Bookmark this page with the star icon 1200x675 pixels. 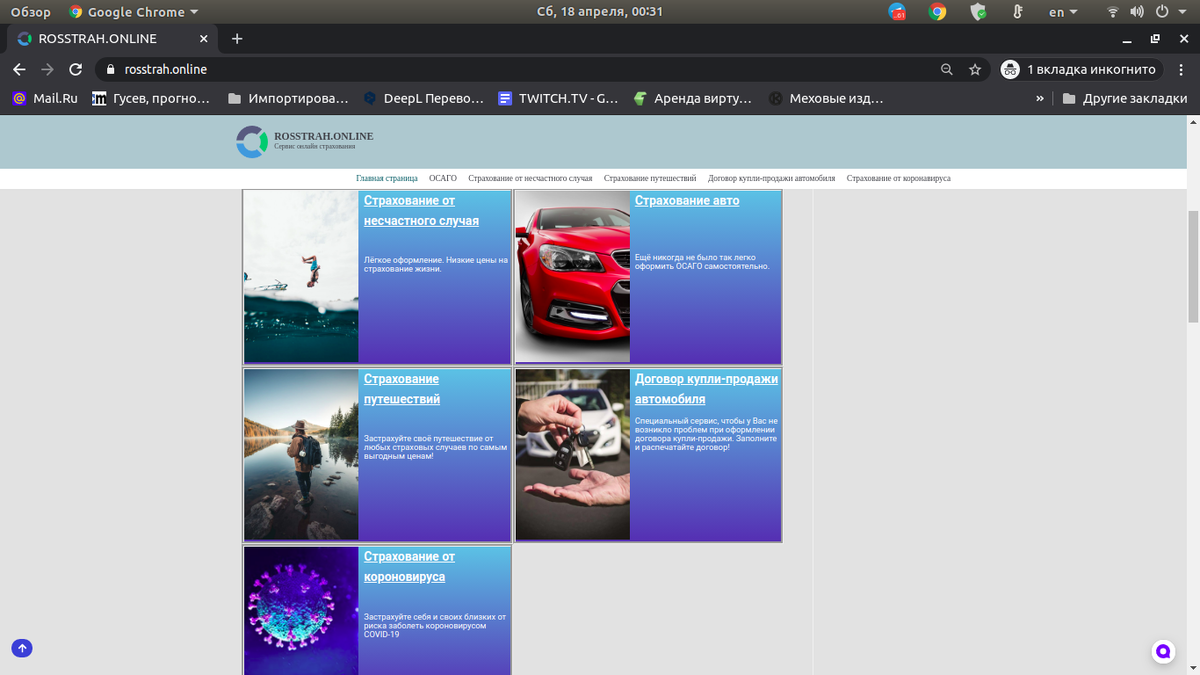click(x=975, y=70)
